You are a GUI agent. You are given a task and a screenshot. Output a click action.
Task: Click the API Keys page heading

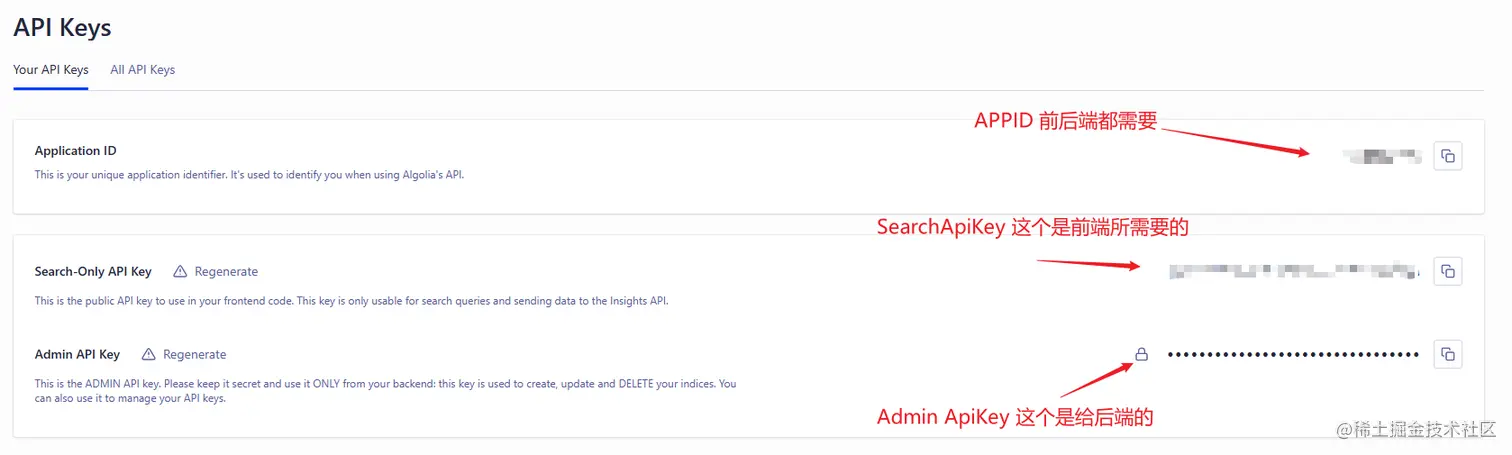pyautogui.click(x=62, y=27)
